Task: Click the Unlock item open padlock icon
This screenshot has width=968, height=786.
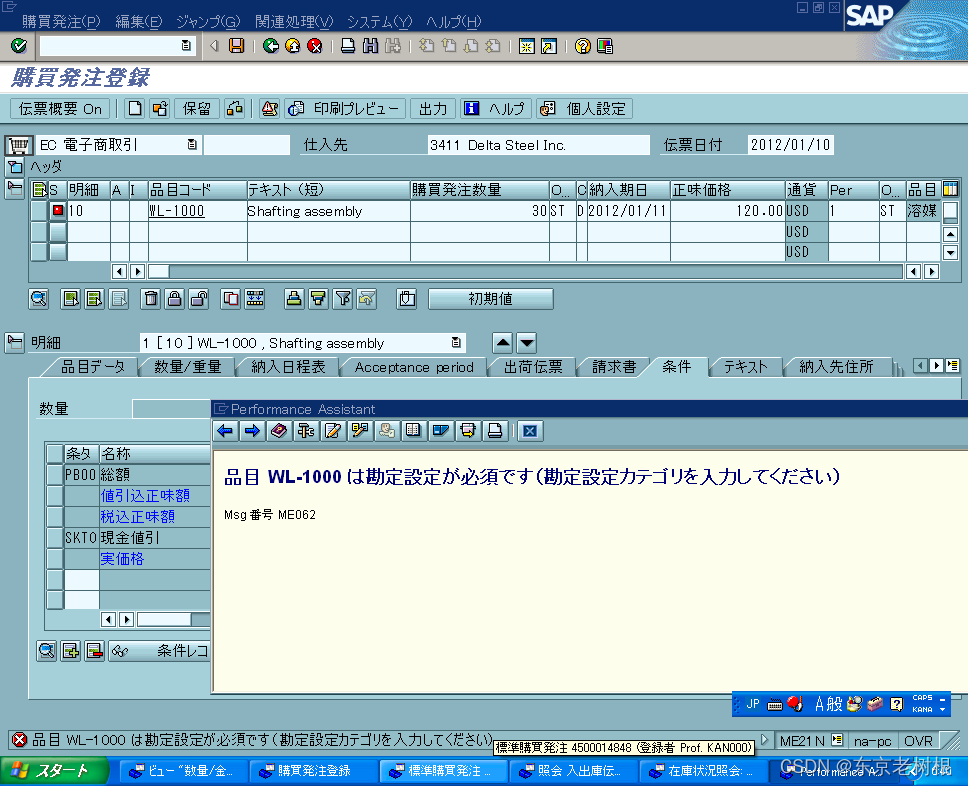Action: (199, 299)
